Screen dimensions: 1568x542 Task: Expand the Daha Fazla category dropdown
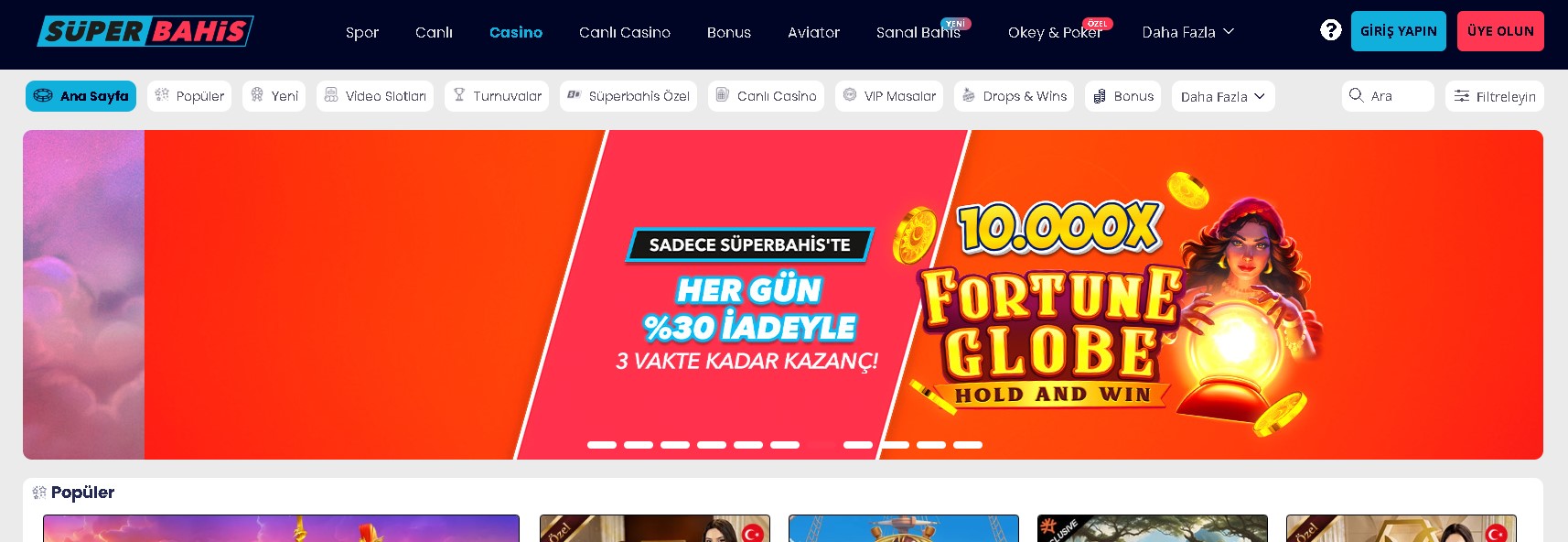pos(1223,96)
